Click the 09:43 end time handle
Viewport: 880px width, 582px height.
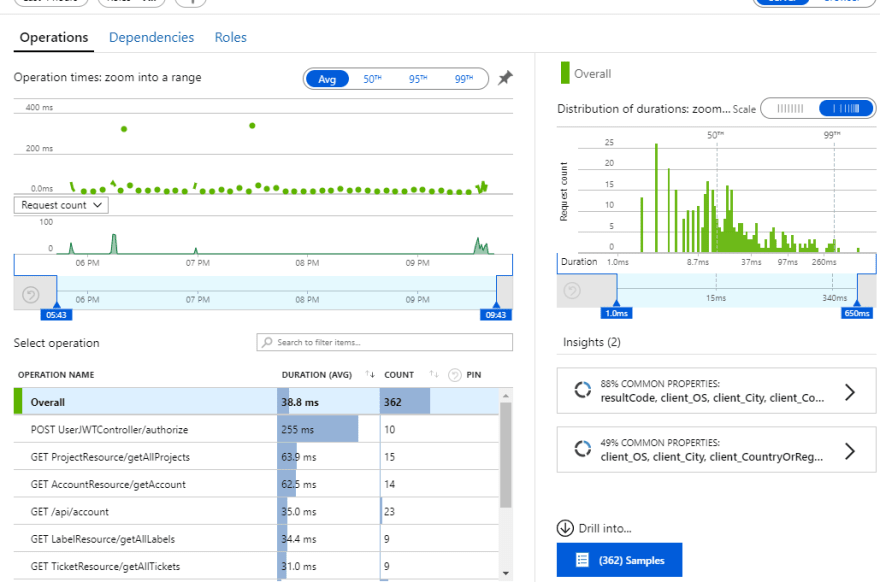point(496,315)
